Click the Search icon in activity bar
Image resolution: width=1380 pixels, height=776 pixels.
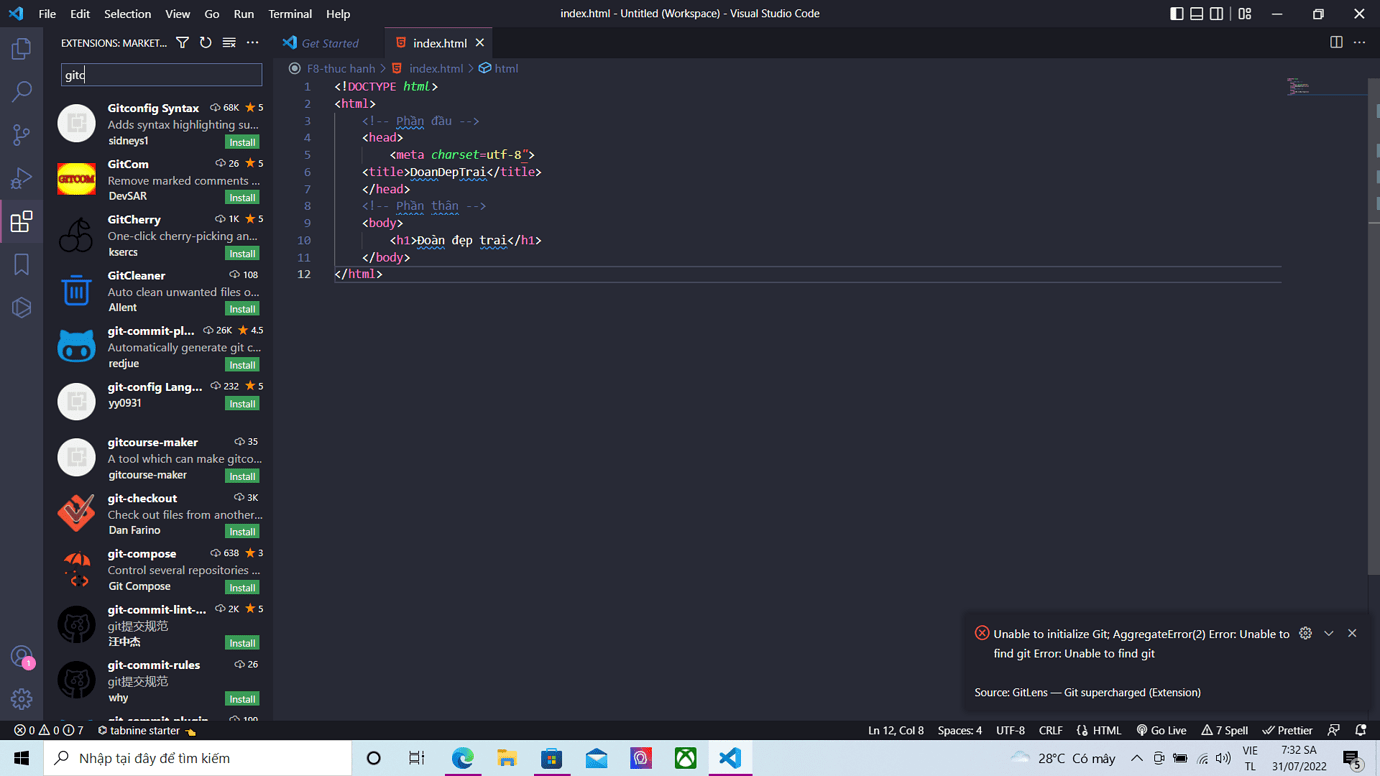[21, 92]
